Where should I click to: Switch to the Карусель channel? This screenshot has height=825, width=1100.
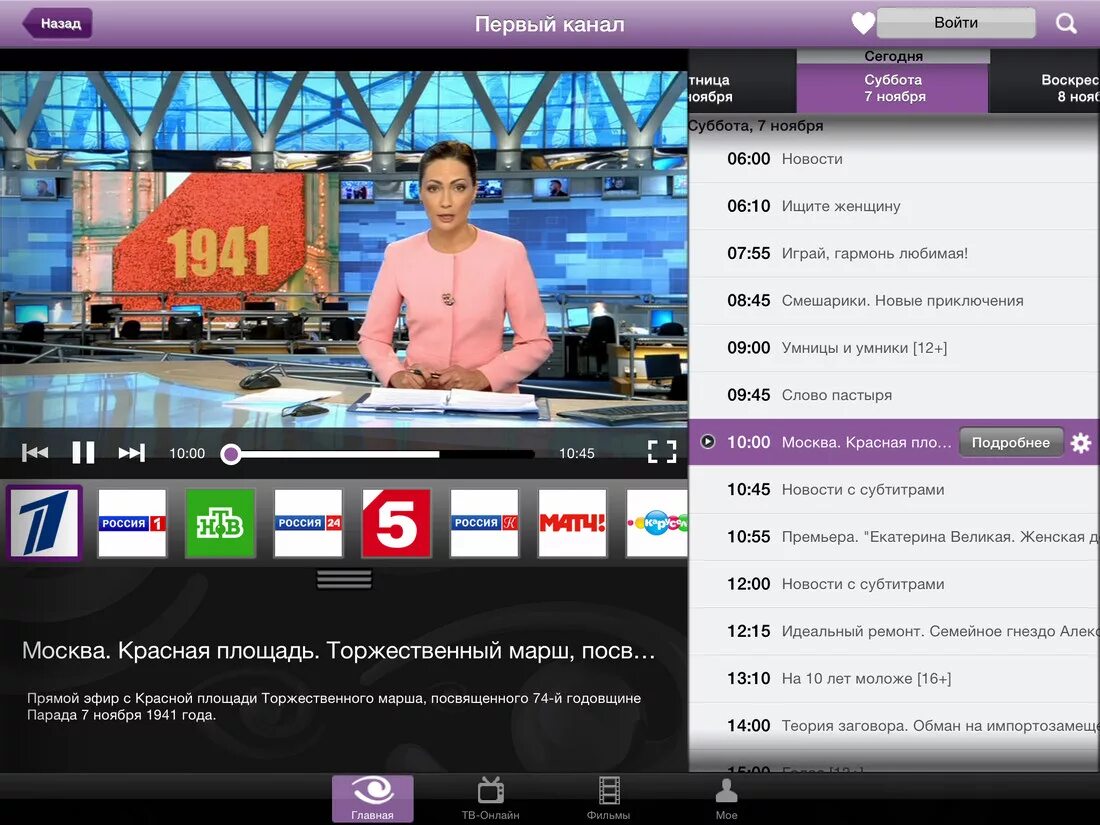coord(657,523)
